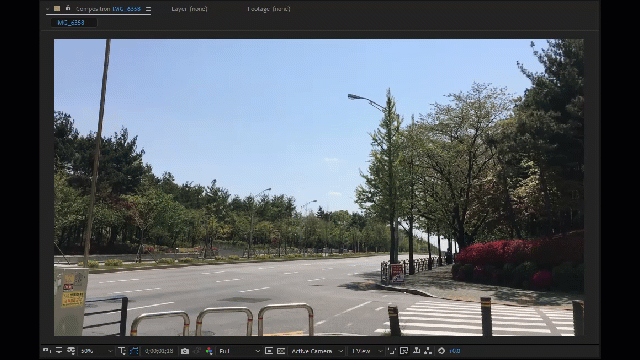Image resolution: width=640 pixels, height=360 pixels.
Task: Adjust the blue exposure value +0.0
Action: (x=455, y=351)
